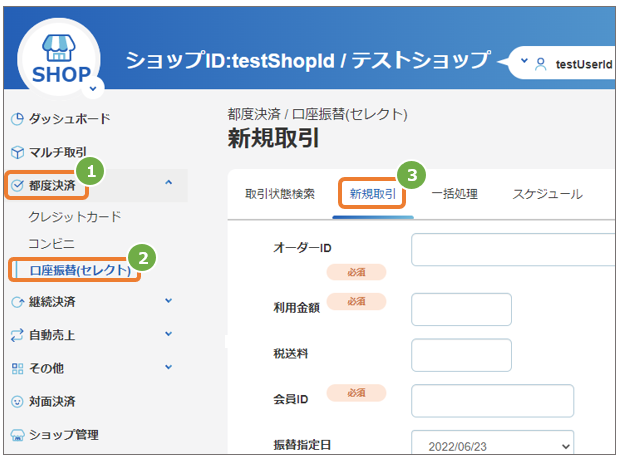Expand the 継続決済 section chevron
622x462 pixels.
(169, 301)
